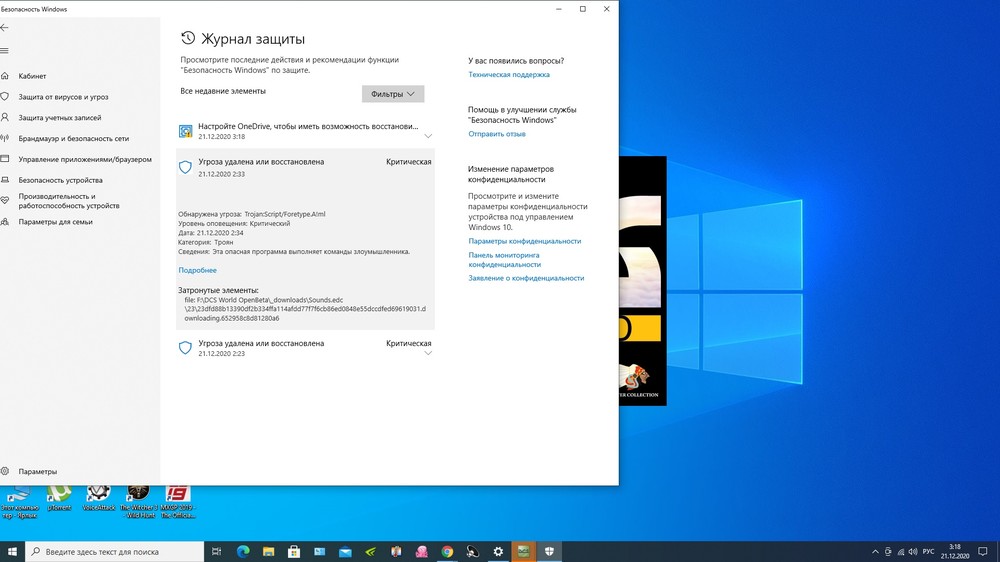Image resolution: width=1000 pixels, height=562 pixels.
Task: Click the Журнал защиты history icon
Action: (x=188, y=38)
